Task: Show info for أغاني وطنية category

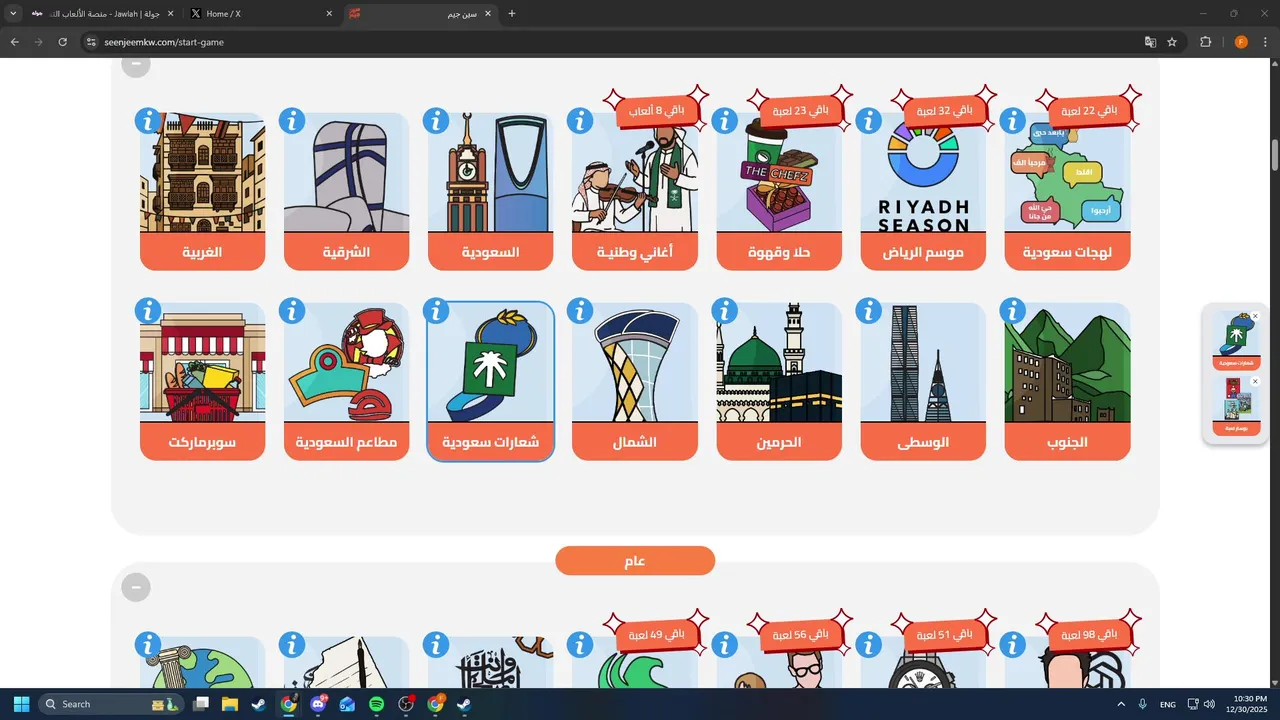Action: pyautogui.click(x=580, y=121)
